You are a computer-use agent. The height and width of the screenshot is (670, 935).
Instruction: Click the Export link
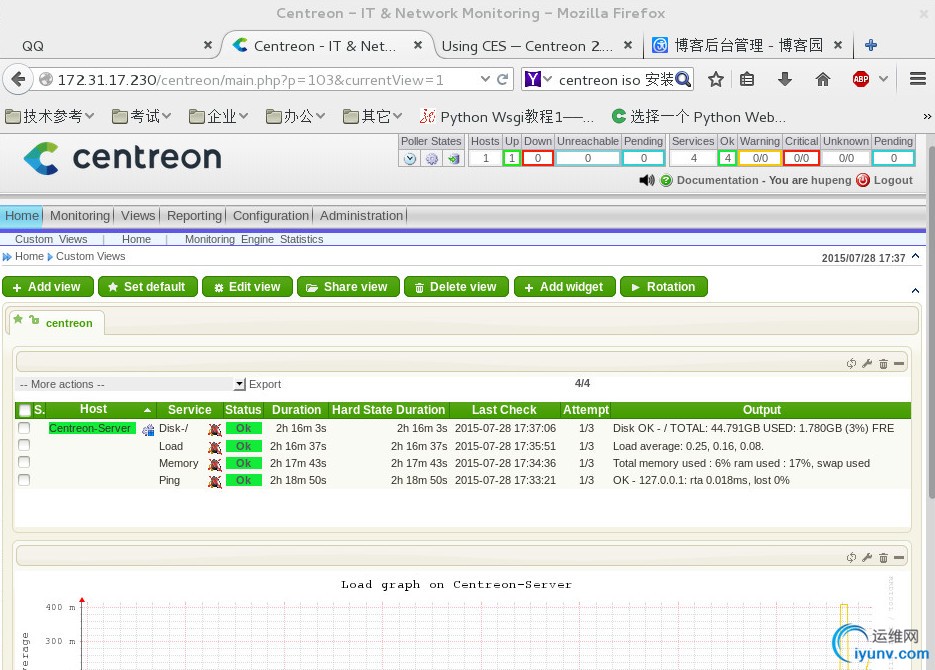(x=265, y=384)
